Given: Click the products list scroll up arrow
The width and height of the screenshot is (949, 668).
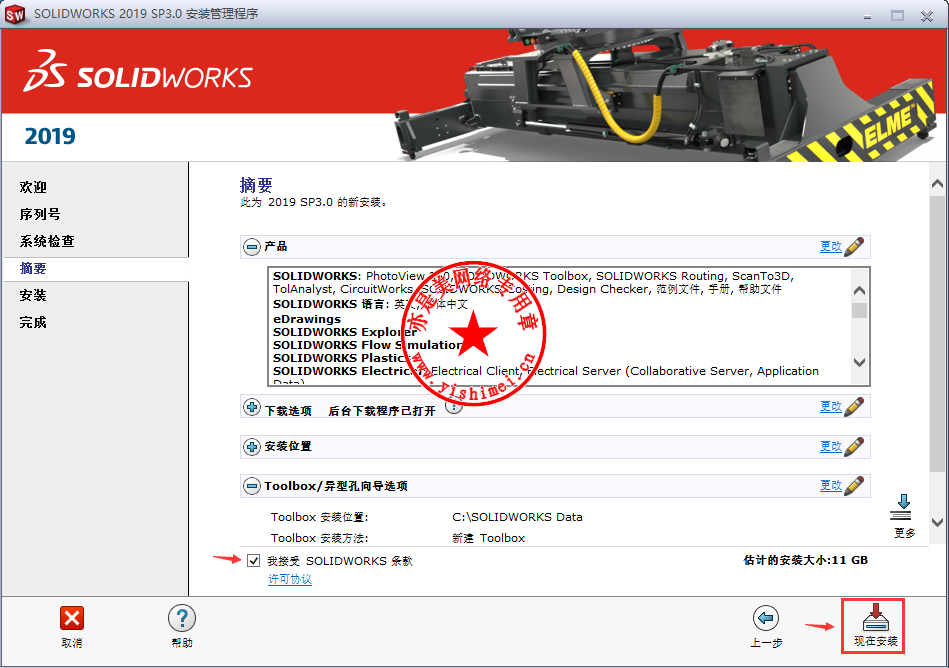Looking at the screenshot, I should [859, 291].
